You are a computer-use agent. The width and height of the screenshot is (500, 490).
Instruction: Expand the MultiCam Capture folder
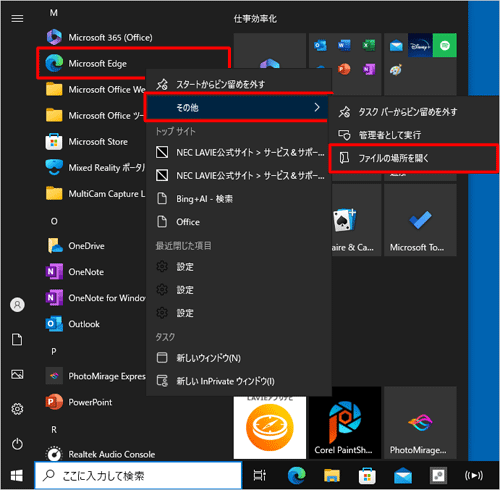(x=96, y=194)
